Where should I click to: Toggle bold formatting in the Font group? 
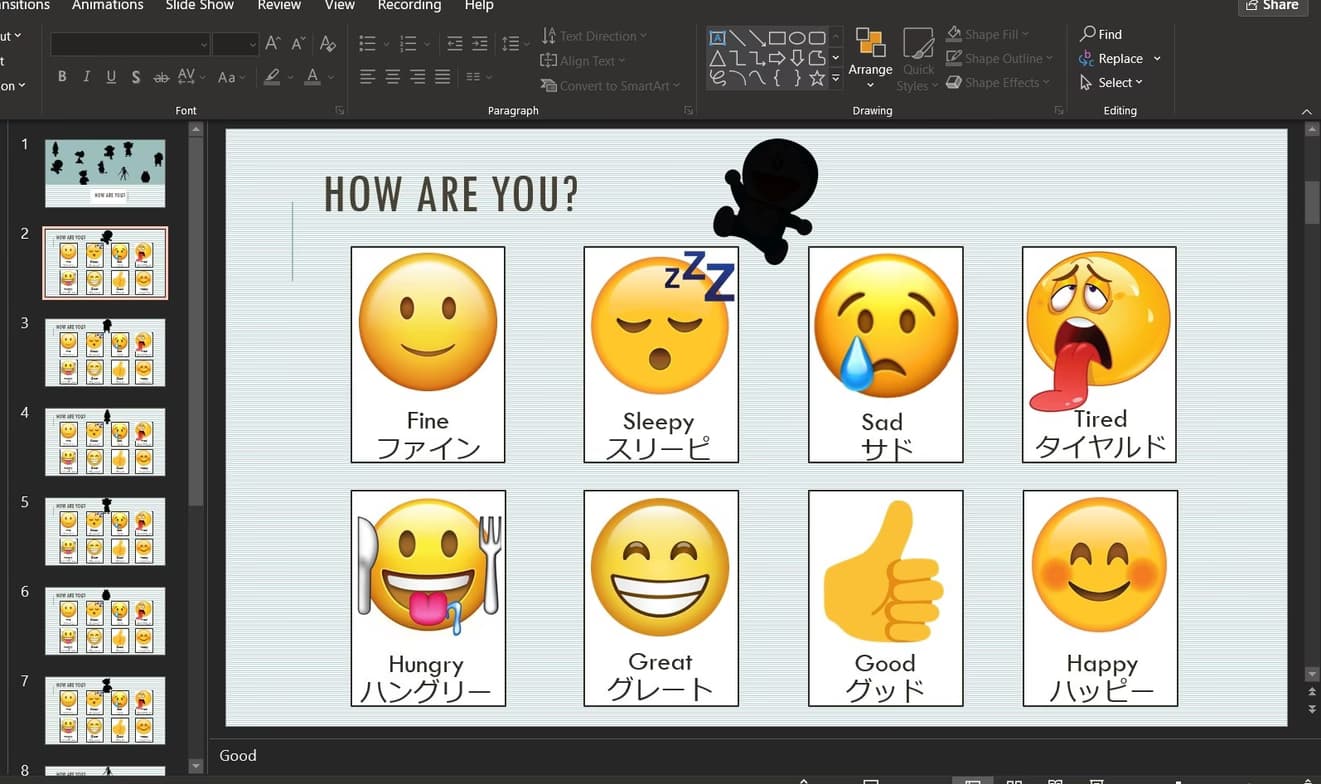[61, 76]
